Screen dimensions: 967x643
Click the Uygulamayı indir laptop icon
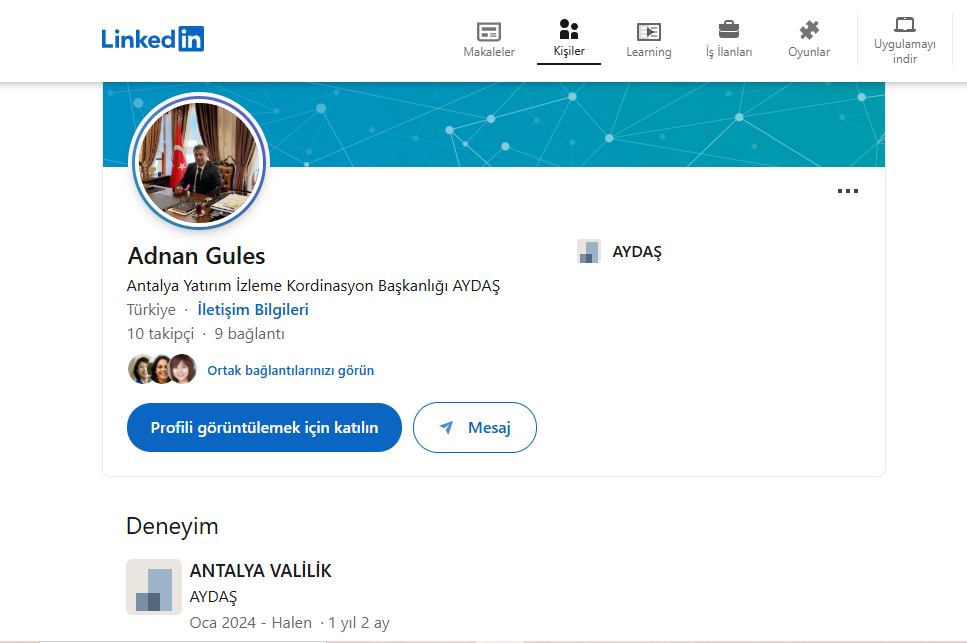click(x=904, y=25)
